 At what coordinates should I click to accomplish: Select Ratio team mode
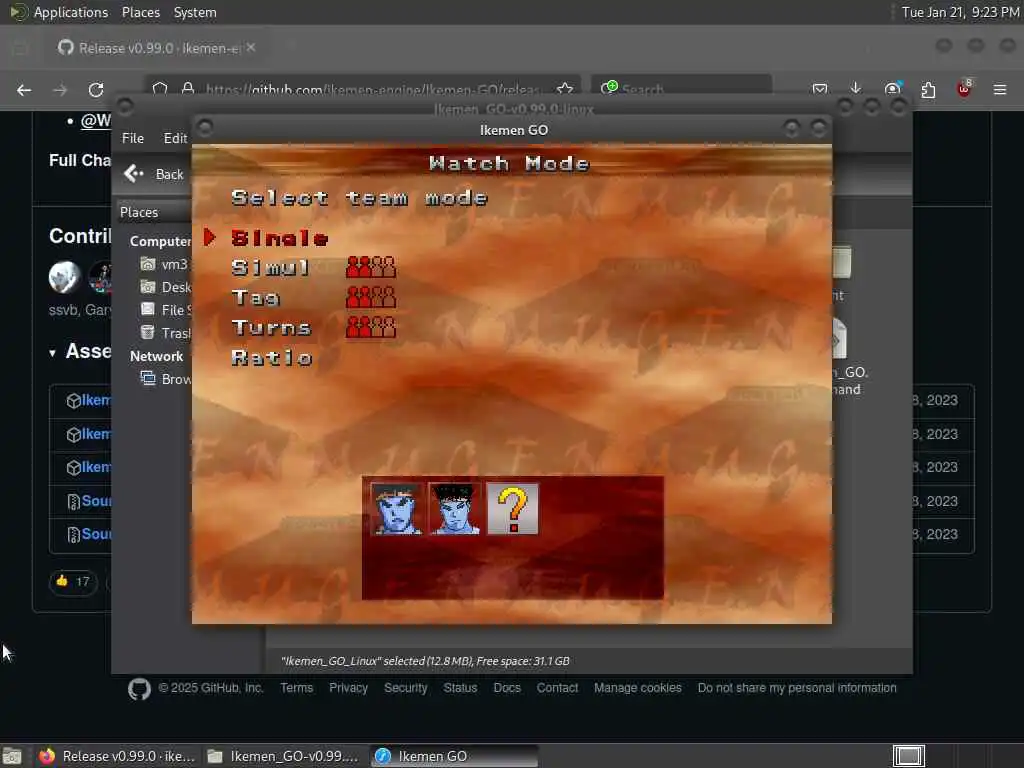click(x=272, y=358)
